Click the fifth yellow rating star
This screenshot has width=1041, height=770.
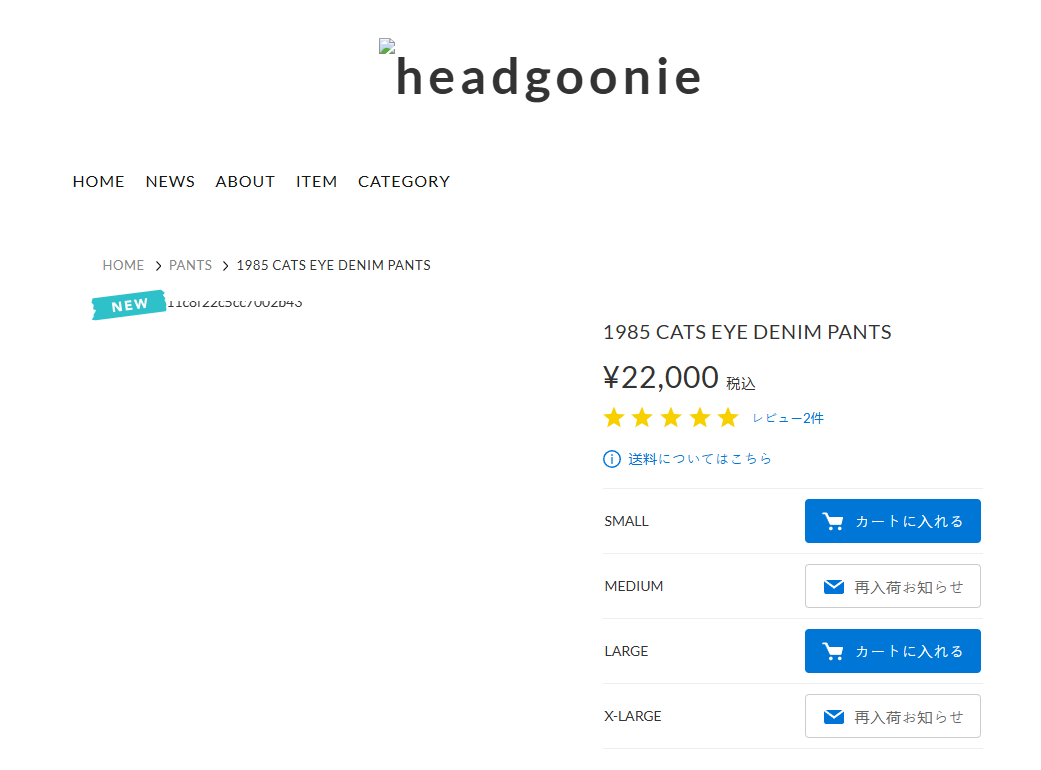728,418
